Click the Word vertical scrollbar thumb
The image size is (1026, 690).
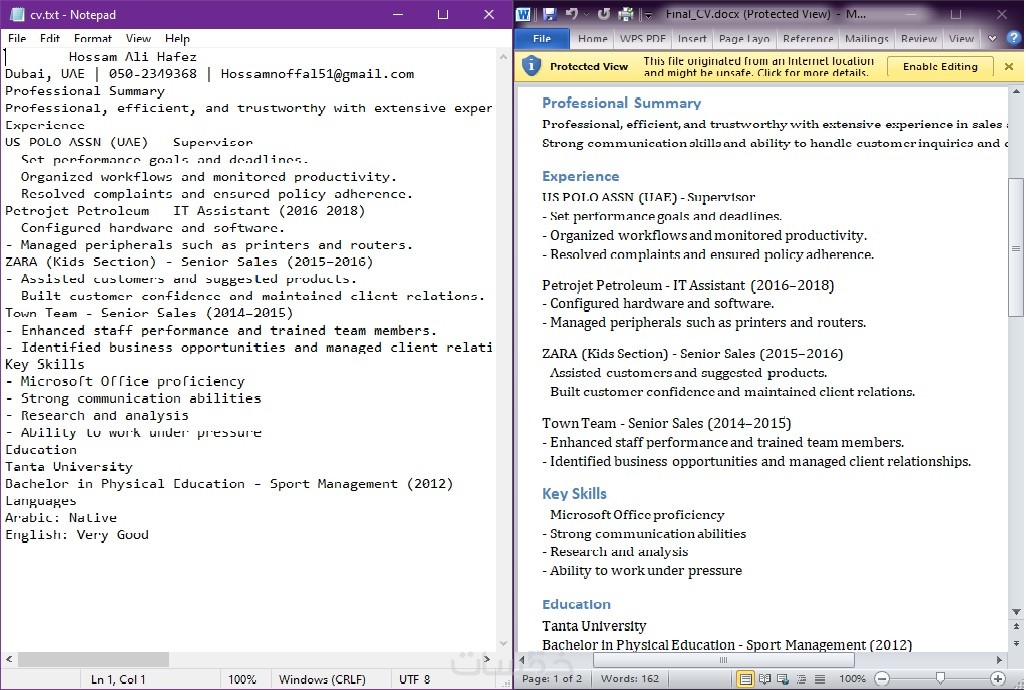click(1016, 247)
